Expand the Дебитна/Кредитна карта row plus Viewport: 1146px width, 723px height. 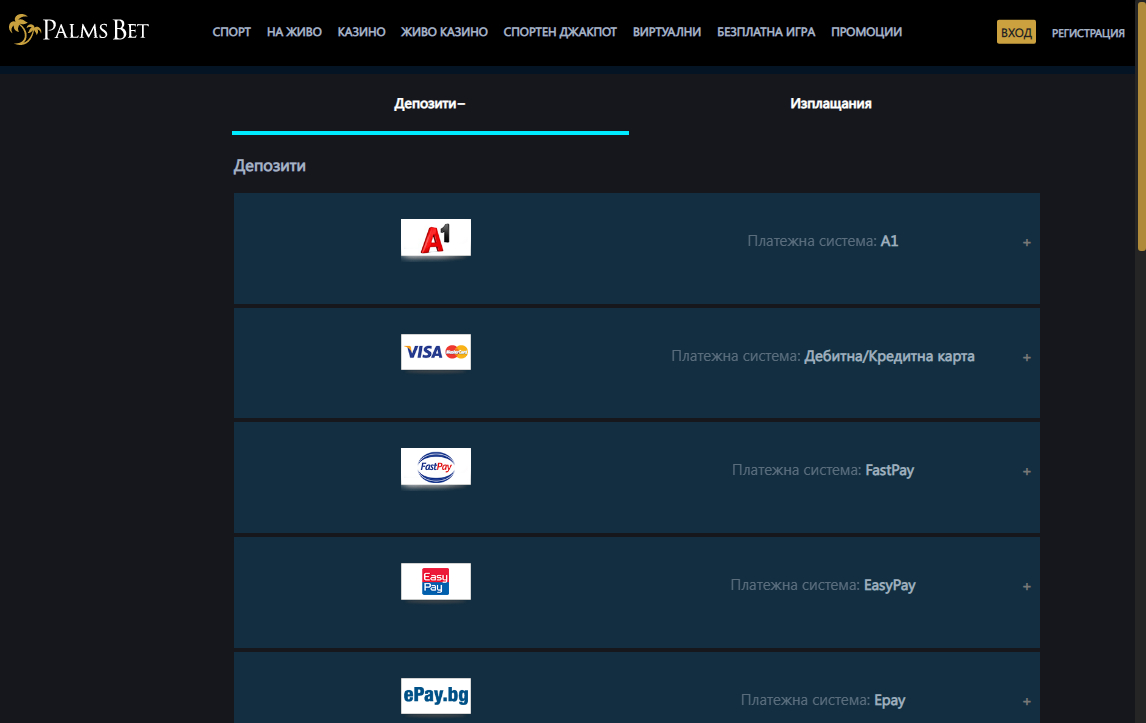click(x=1027, y=357)
